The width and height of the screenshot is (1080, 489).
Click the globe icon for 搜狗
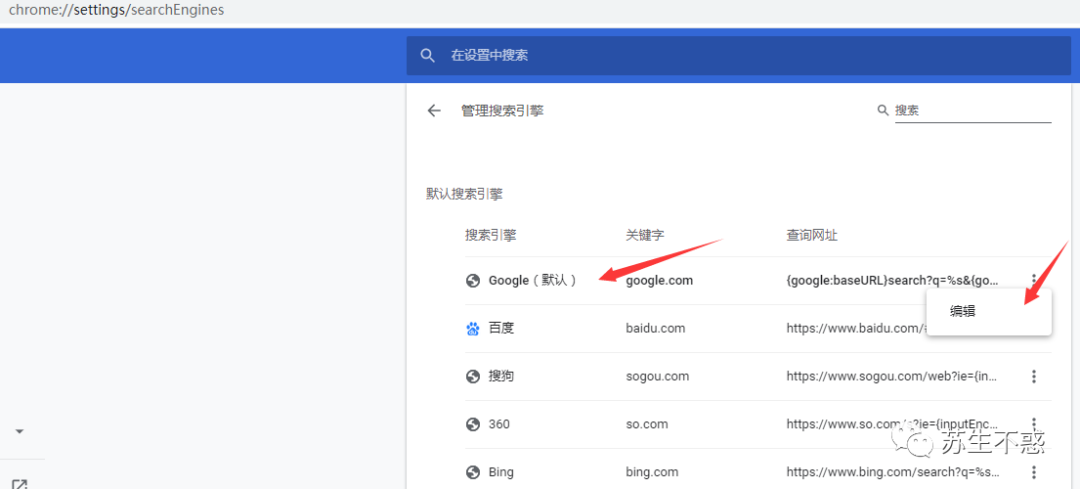click(472, 376)
